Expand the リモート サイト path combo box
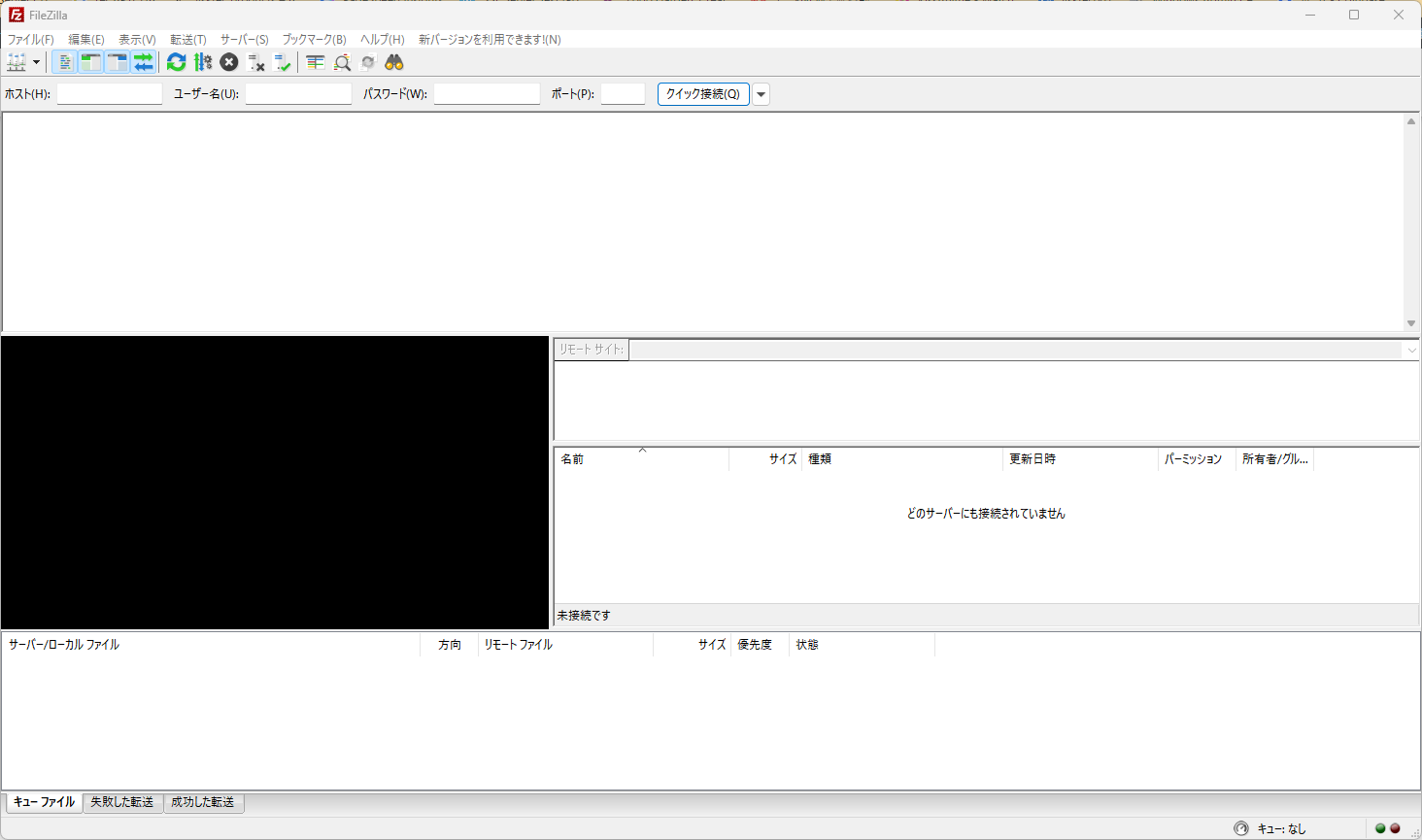This screenshot has width=1422, height=840. pos(1411,350)
